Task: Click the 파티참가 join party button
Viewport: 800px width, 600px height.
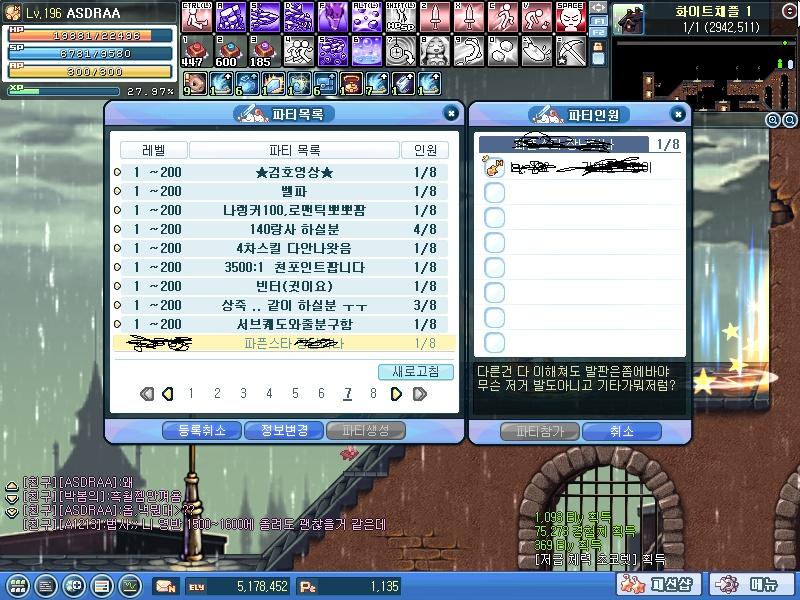Action: (540, 431)
